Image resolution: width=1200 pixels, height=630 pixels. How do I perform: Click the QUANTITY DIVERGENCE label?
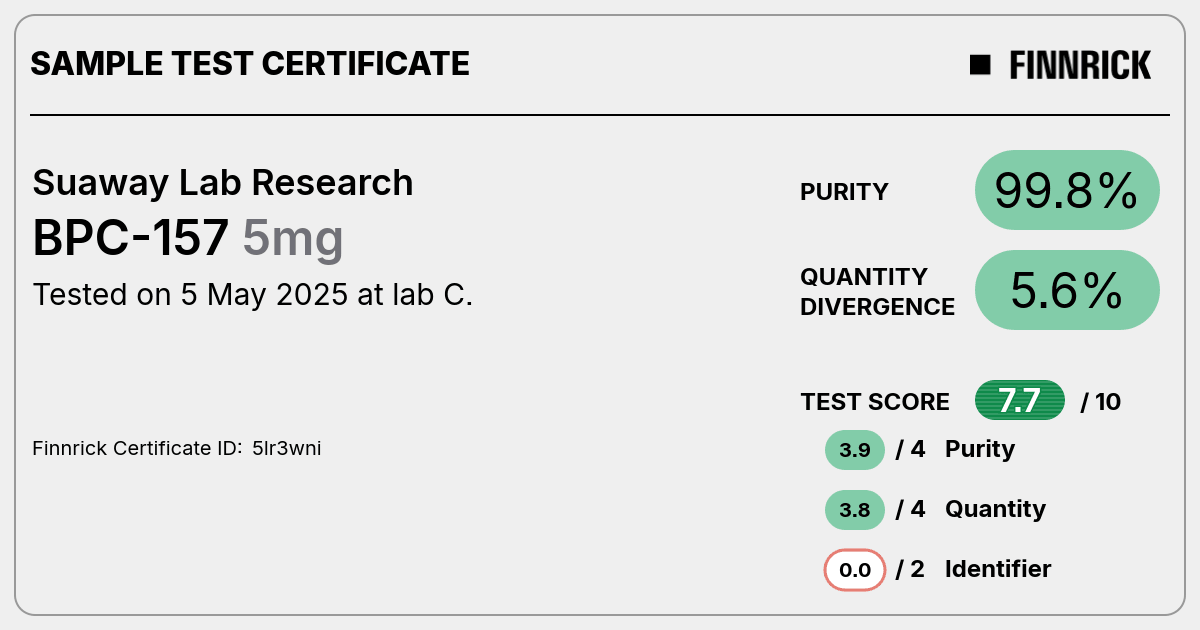(x=877, y=291)
